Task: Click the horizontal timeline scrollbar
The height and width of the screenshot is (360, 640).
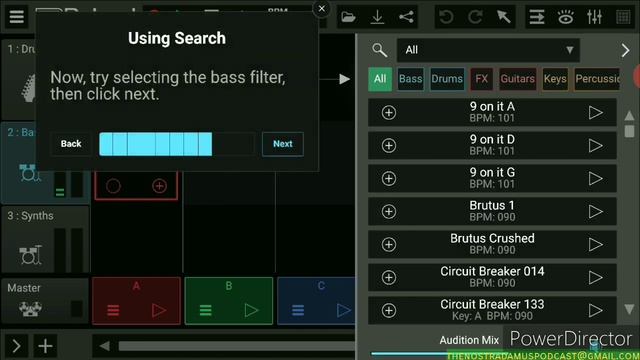Action: pos(237,346)
